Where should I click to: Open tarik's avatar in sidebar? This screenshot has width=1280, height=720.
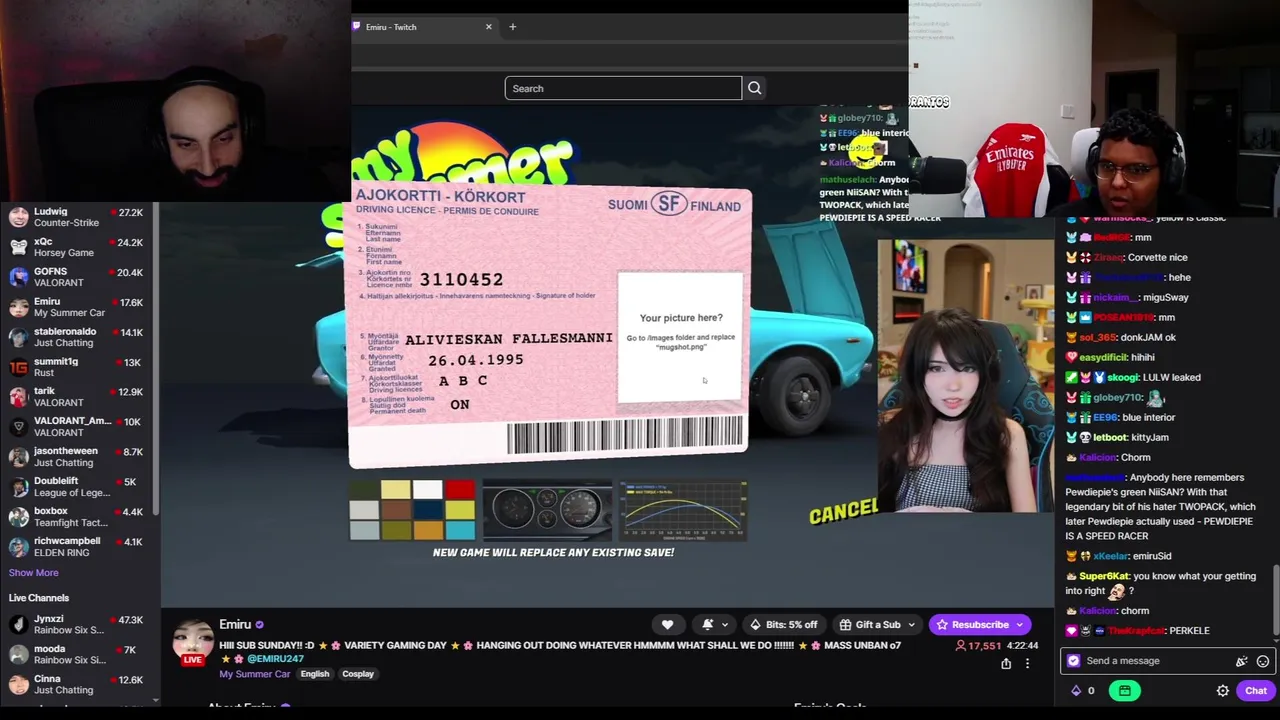(x=18, y=397)
